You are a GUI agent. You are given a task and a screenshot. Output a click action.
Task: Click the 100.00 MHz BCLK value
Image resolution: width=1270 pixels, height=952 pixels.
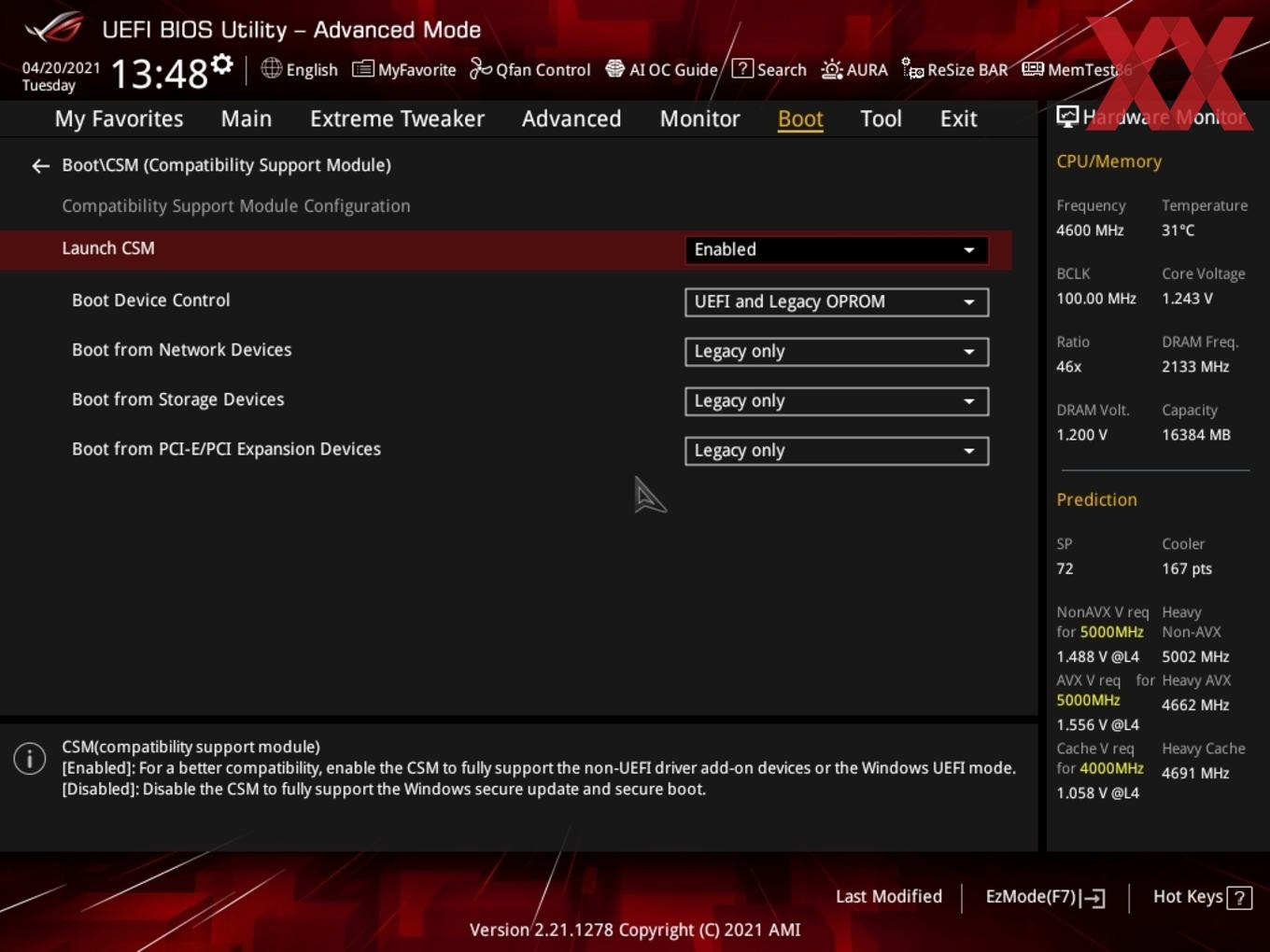click(1096, 299)
